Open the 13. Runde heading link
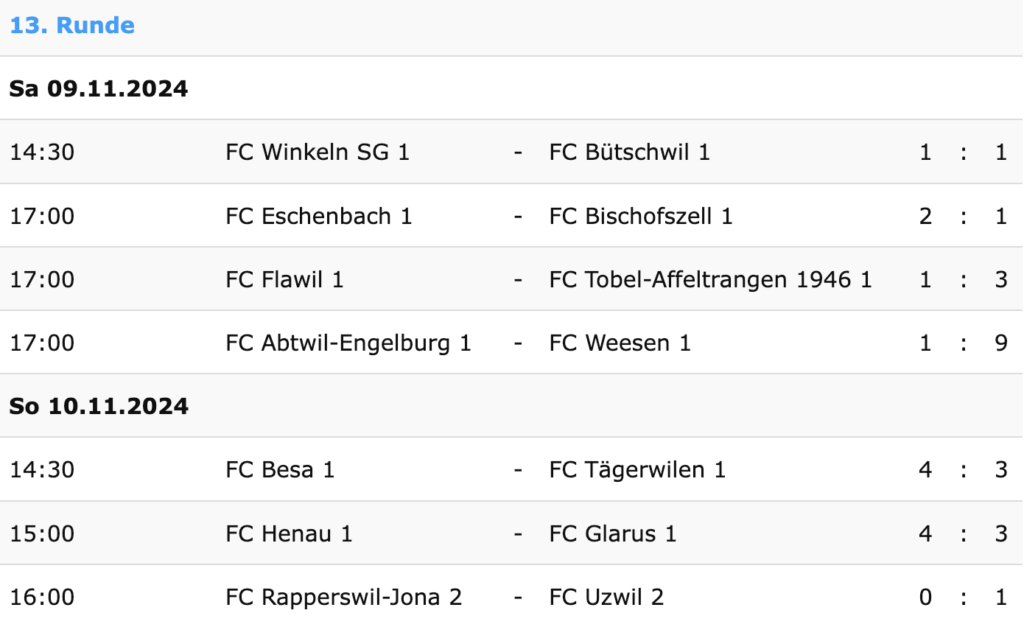The height and width of the screenshot is (627, 1024). 72,25
